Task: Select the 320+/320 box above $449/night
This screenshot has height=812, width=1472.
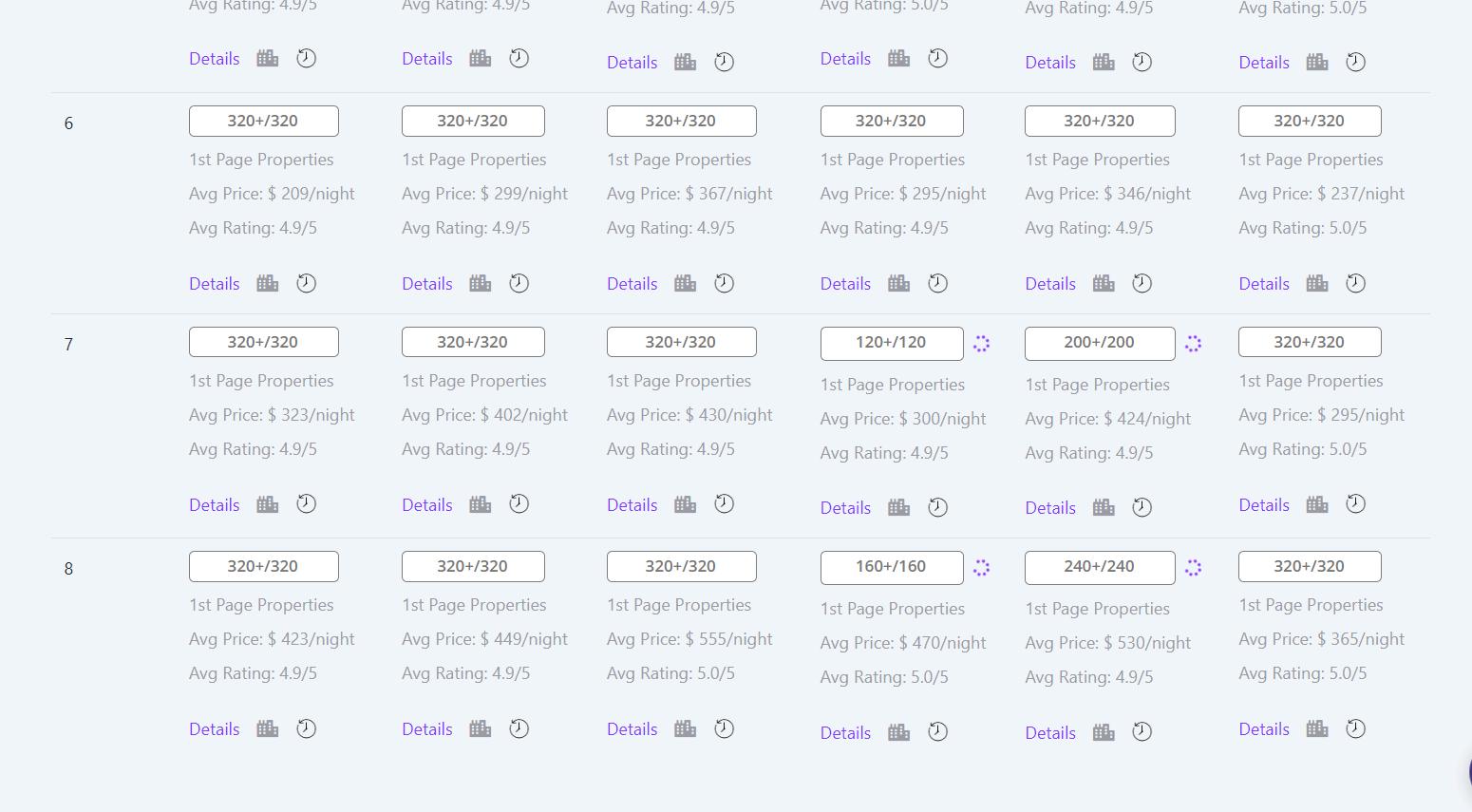Action: 473,566
